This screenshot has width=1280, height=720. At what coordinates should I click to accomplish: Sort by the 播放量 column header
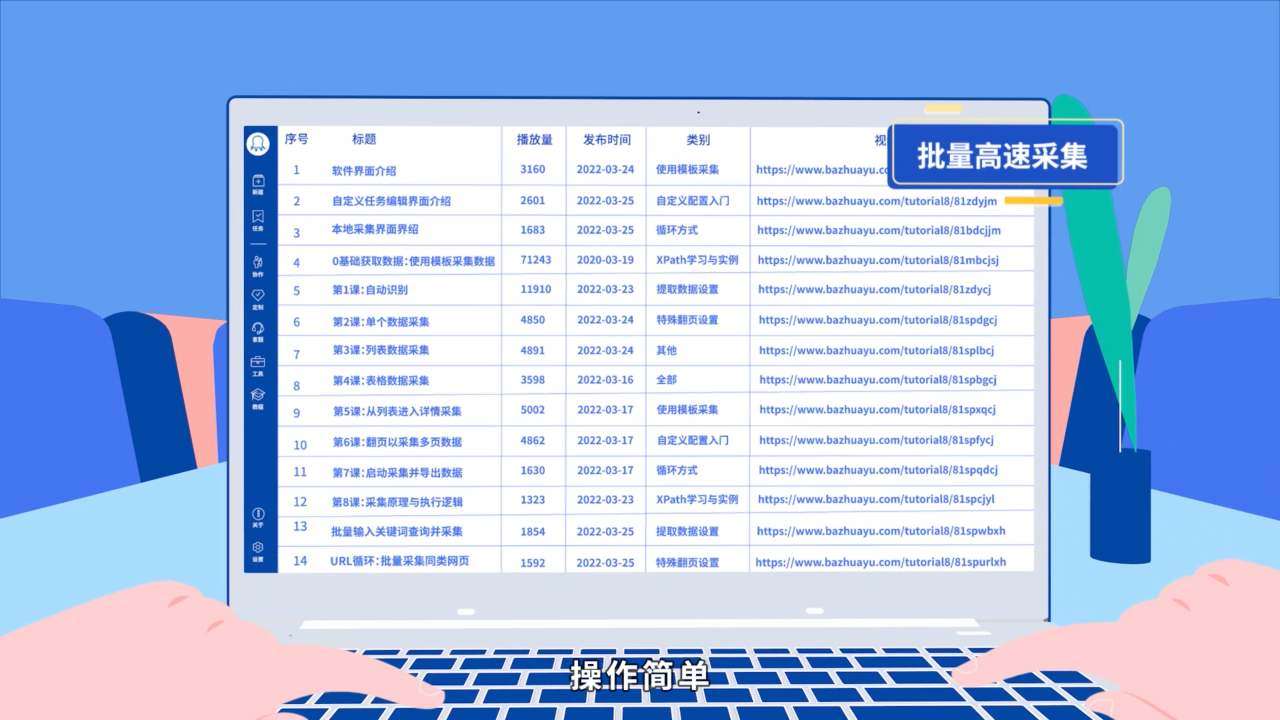533,140
